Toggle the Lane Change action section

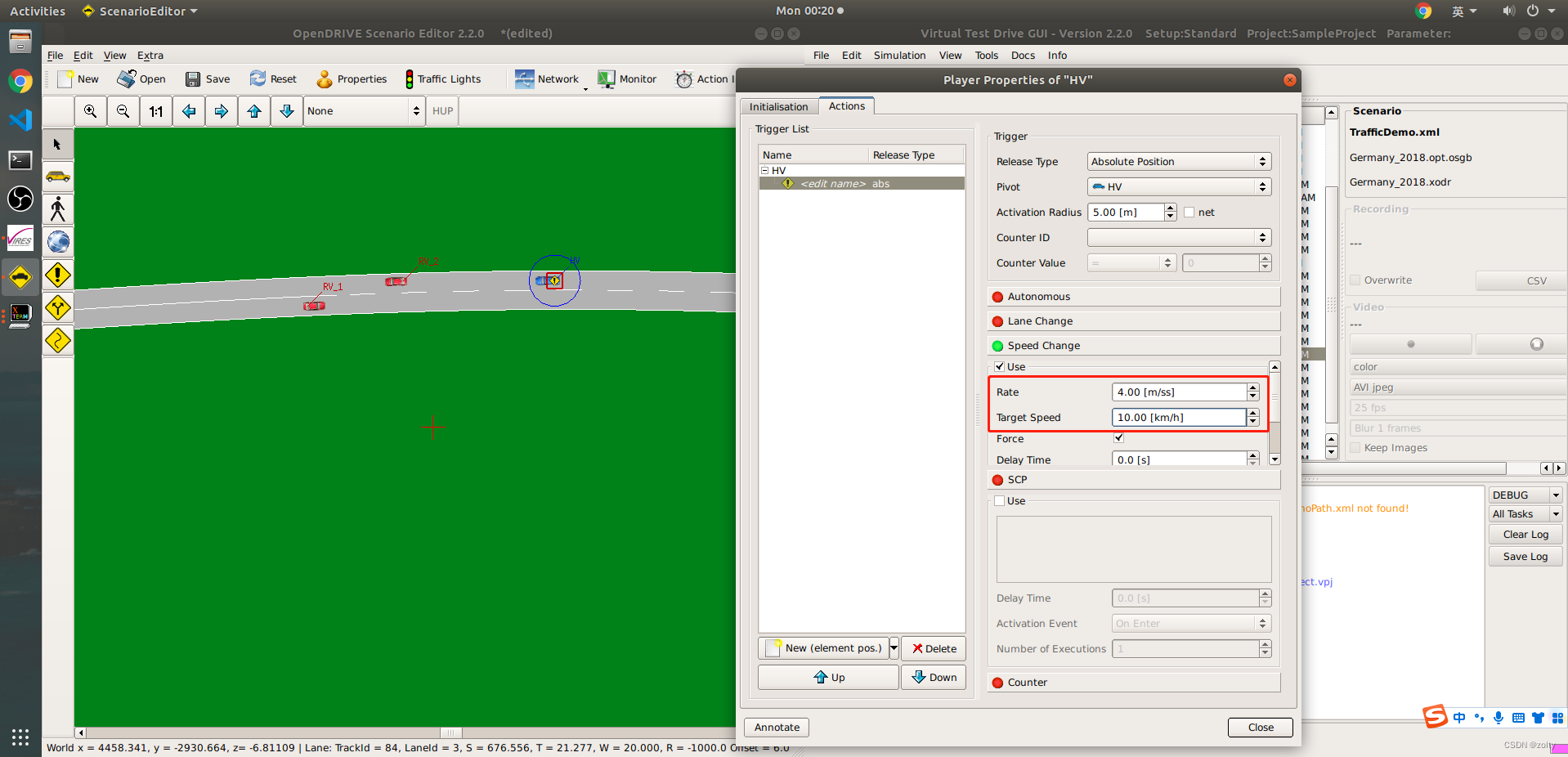pos(1133,321)
